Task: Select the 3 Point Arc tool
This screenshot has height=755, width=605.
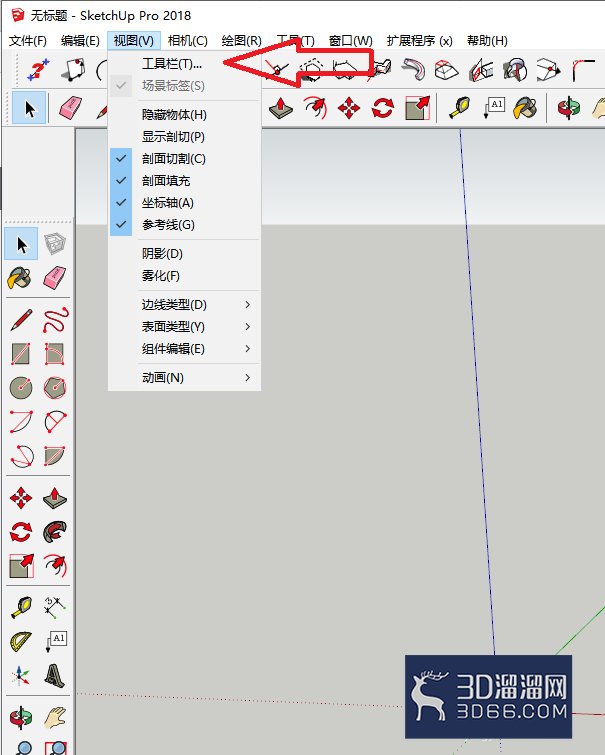Action: pyautogui.click(x=22, y=456)
